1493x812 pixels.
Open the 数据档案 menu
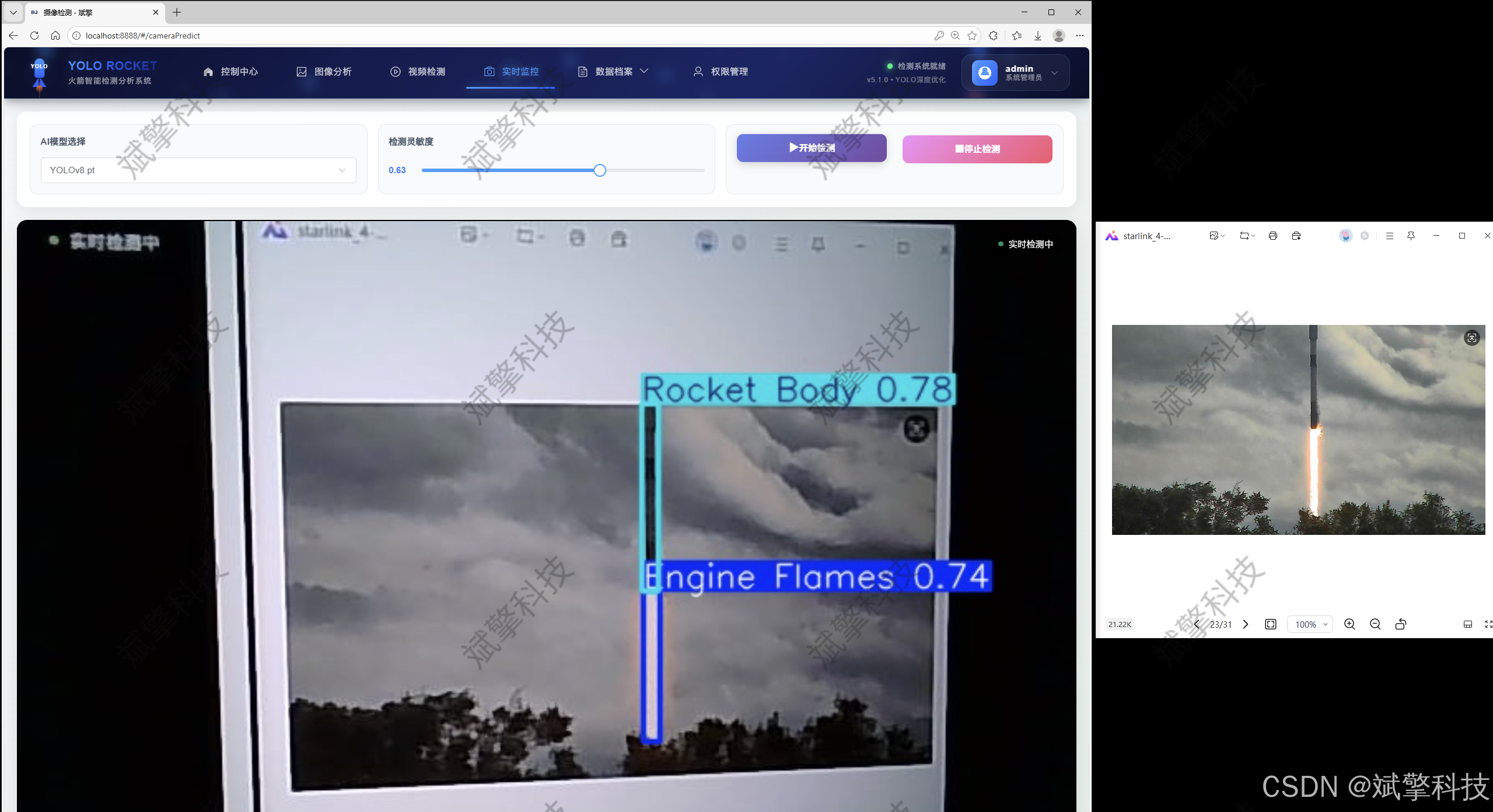(613, 71)
